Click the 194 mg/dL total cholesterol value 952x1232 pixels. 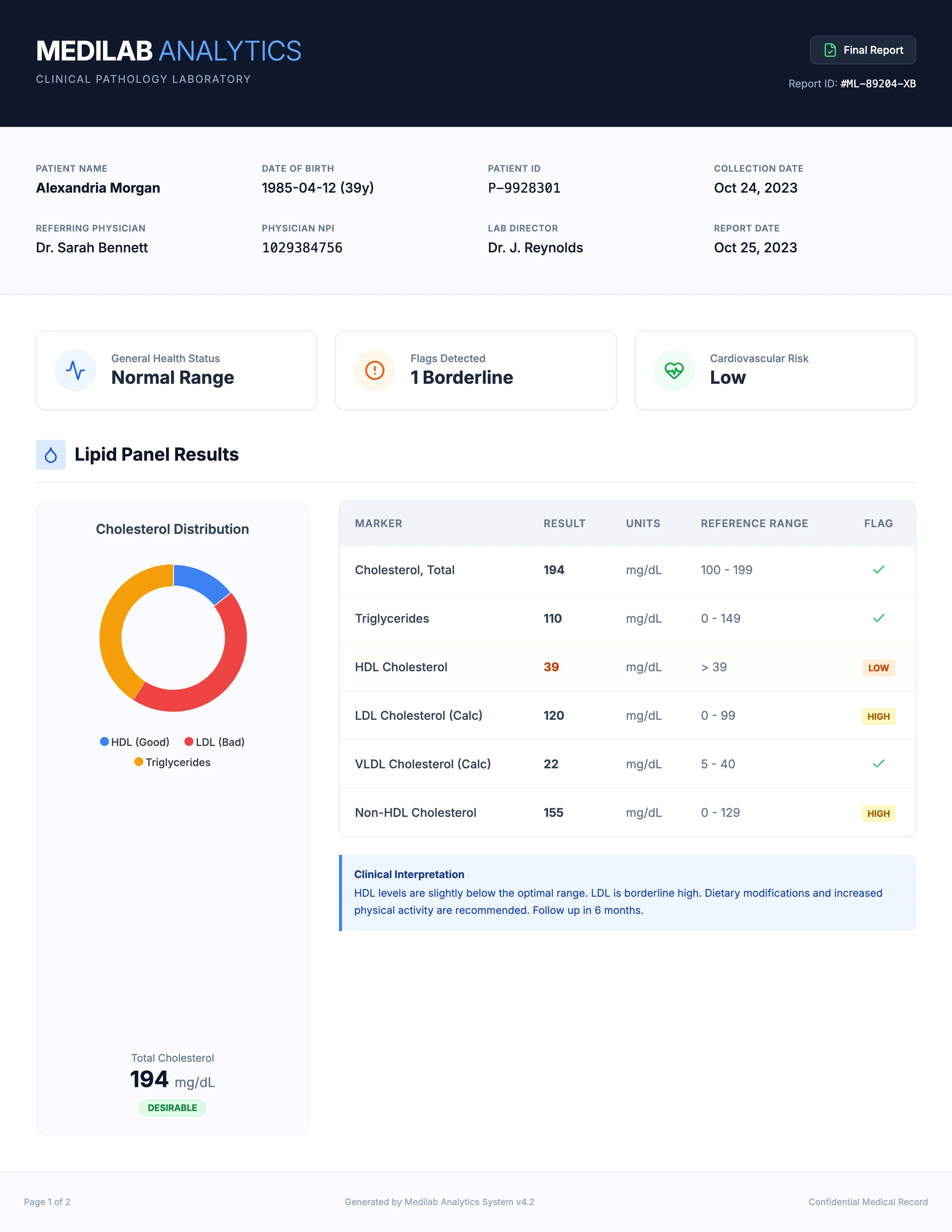click(x=172, y=1080)
